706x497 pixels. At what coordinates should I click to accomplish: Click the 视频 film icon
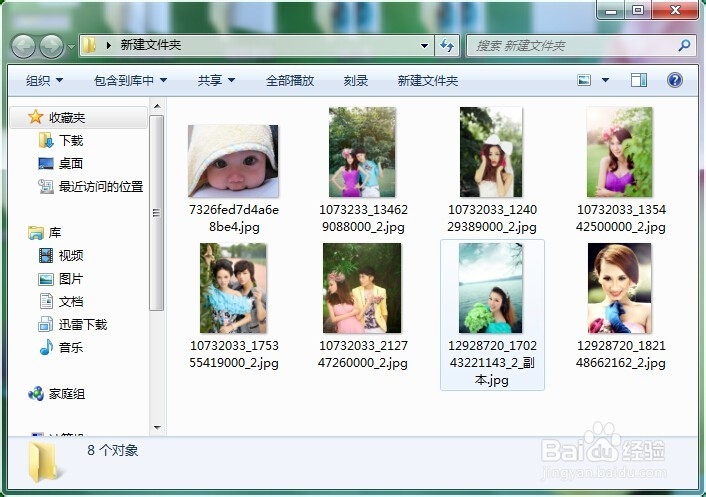coord(46,255)
